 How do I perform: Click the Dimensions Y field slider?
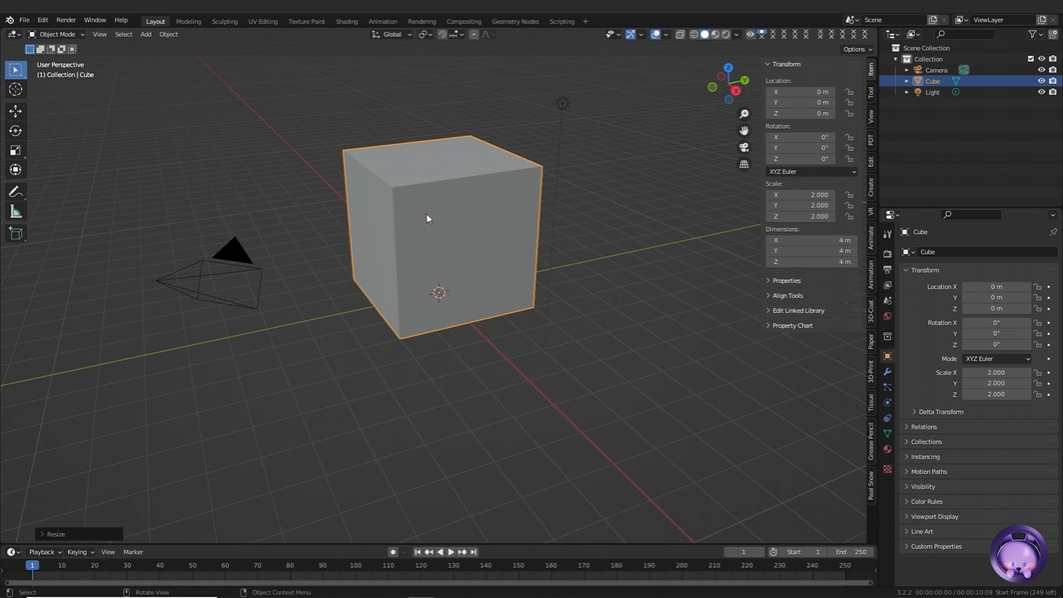pyautogui.click(x=811, y=251)
